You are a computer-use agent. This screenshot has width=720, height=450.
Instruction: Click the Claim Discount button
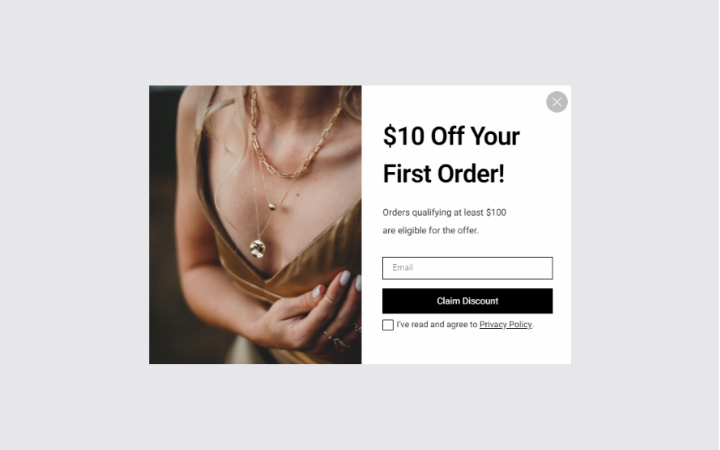[467, 301]
